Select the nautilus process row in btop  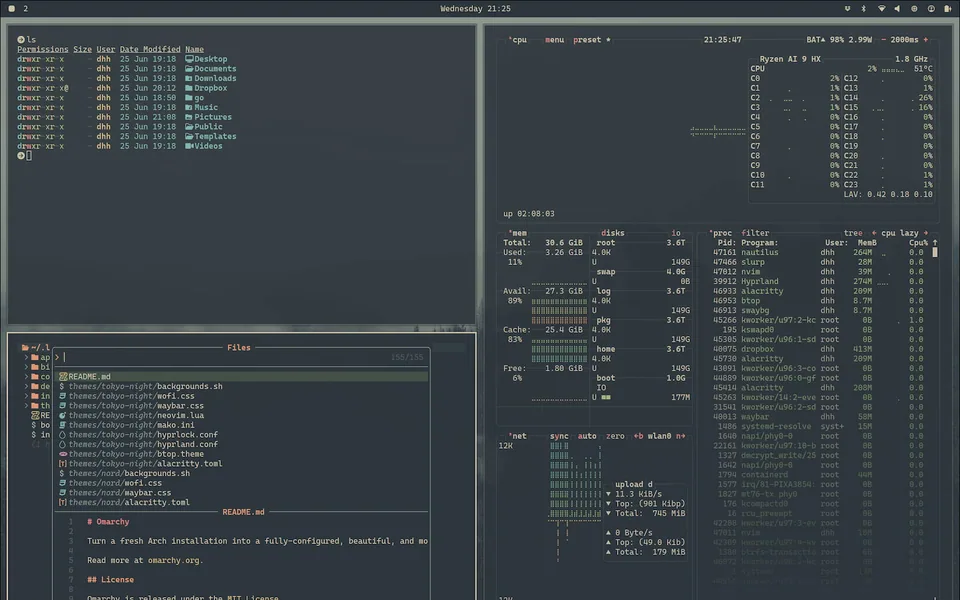point(818,252)
